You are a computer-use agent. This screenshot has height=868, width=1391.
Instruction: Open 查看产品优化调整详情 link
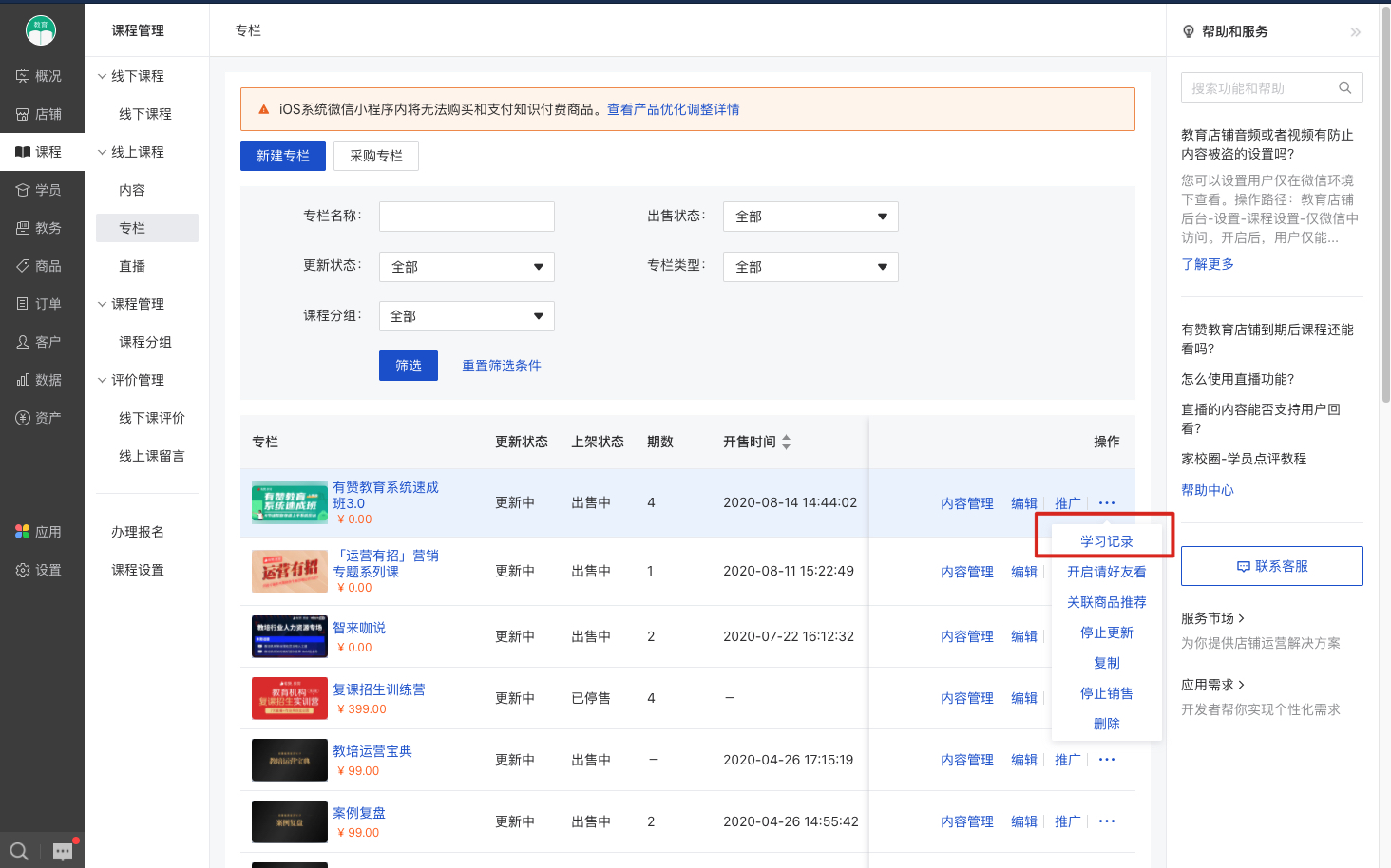[674, 109]
